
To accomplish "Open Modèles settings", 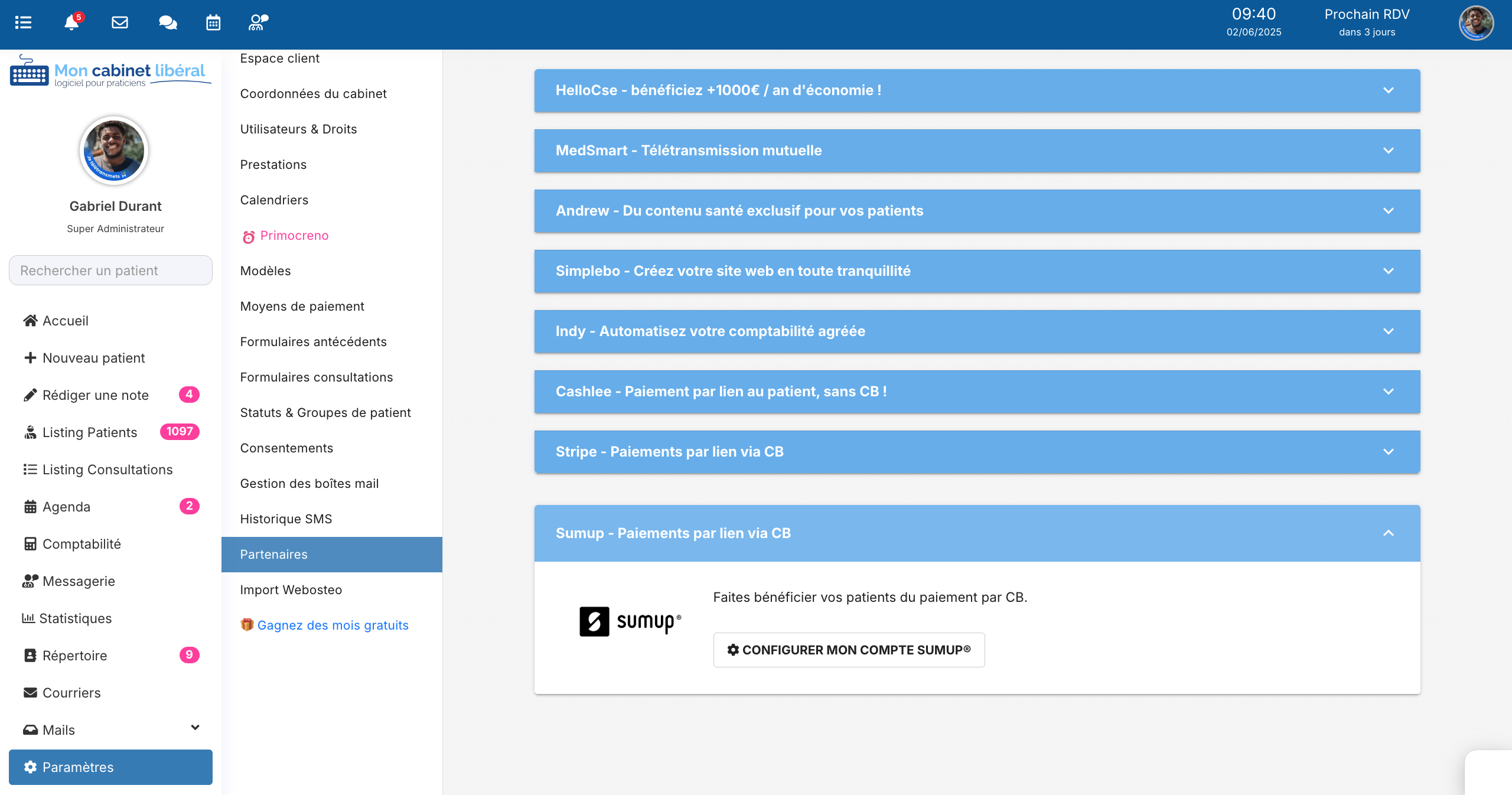I will tap(332, 271).
